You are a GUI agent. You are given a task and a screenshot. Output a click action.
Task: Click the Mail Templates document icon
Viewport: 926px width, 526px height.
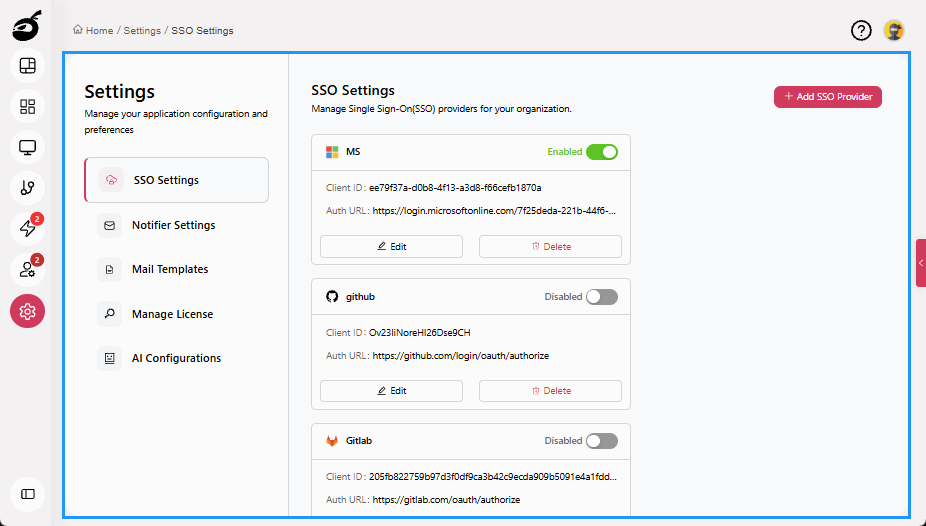[x=109, y=269]
